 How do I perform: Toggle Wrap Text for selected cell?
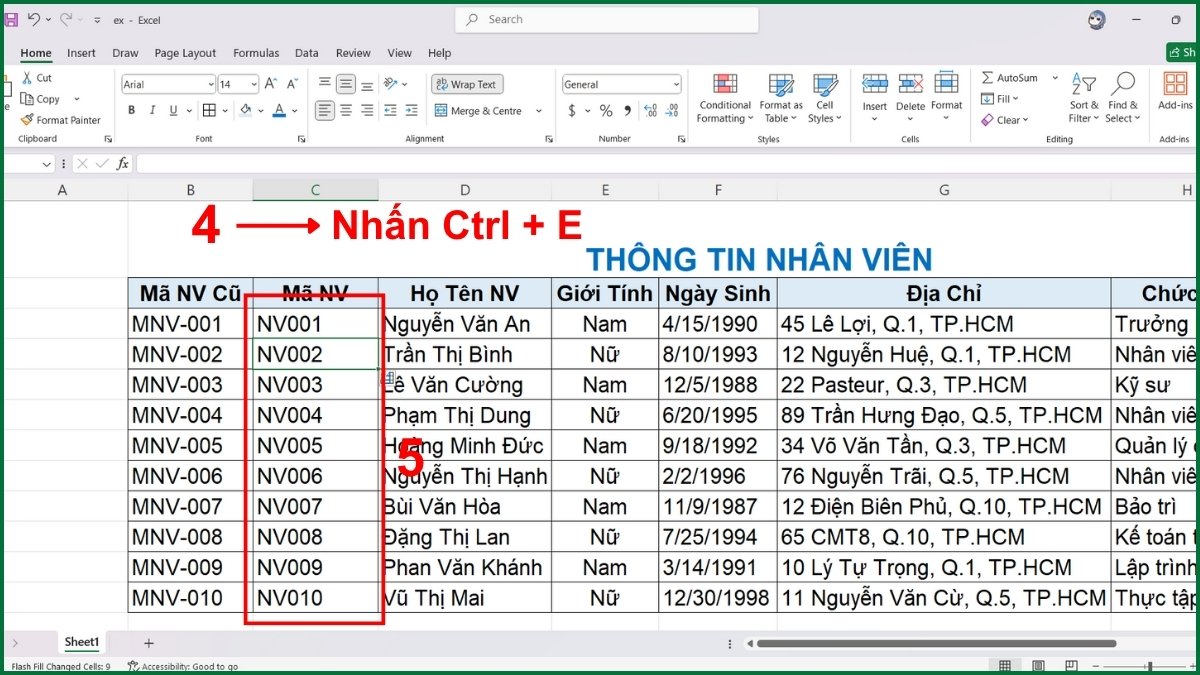click(466, 84)
